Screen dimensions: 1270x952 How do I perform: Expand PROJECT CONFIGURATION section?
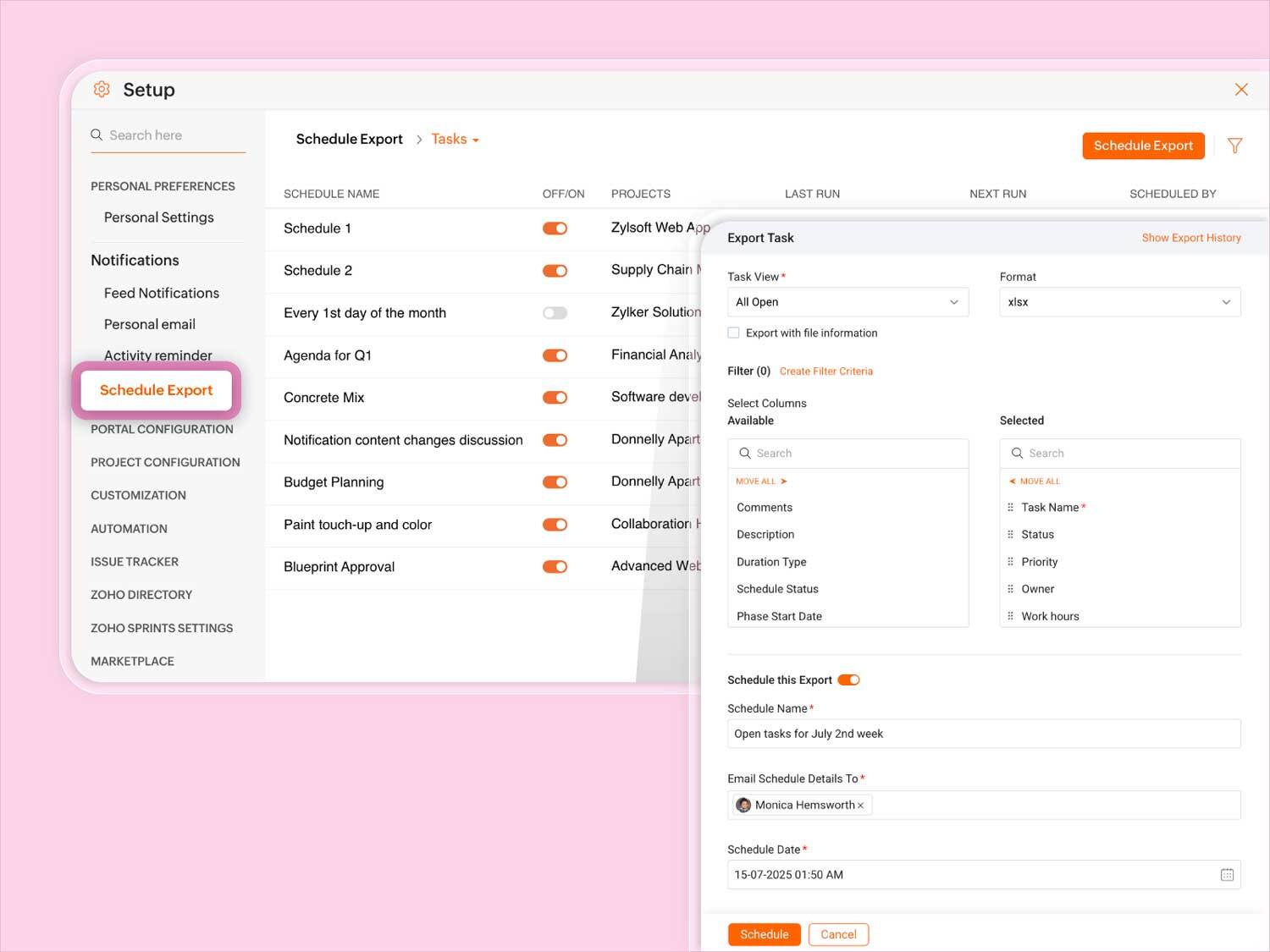(165, 462)
